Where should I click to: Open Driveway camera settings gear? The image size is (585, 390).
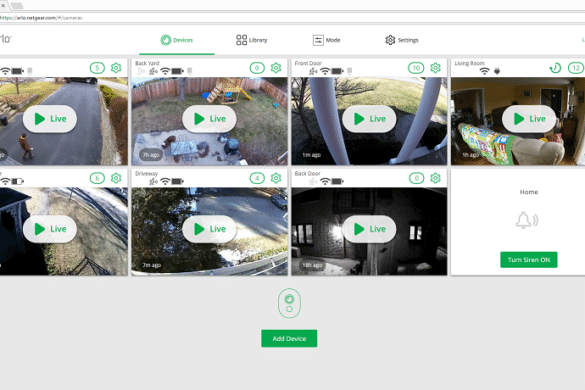pyautogui.click(x=276, y=178)
